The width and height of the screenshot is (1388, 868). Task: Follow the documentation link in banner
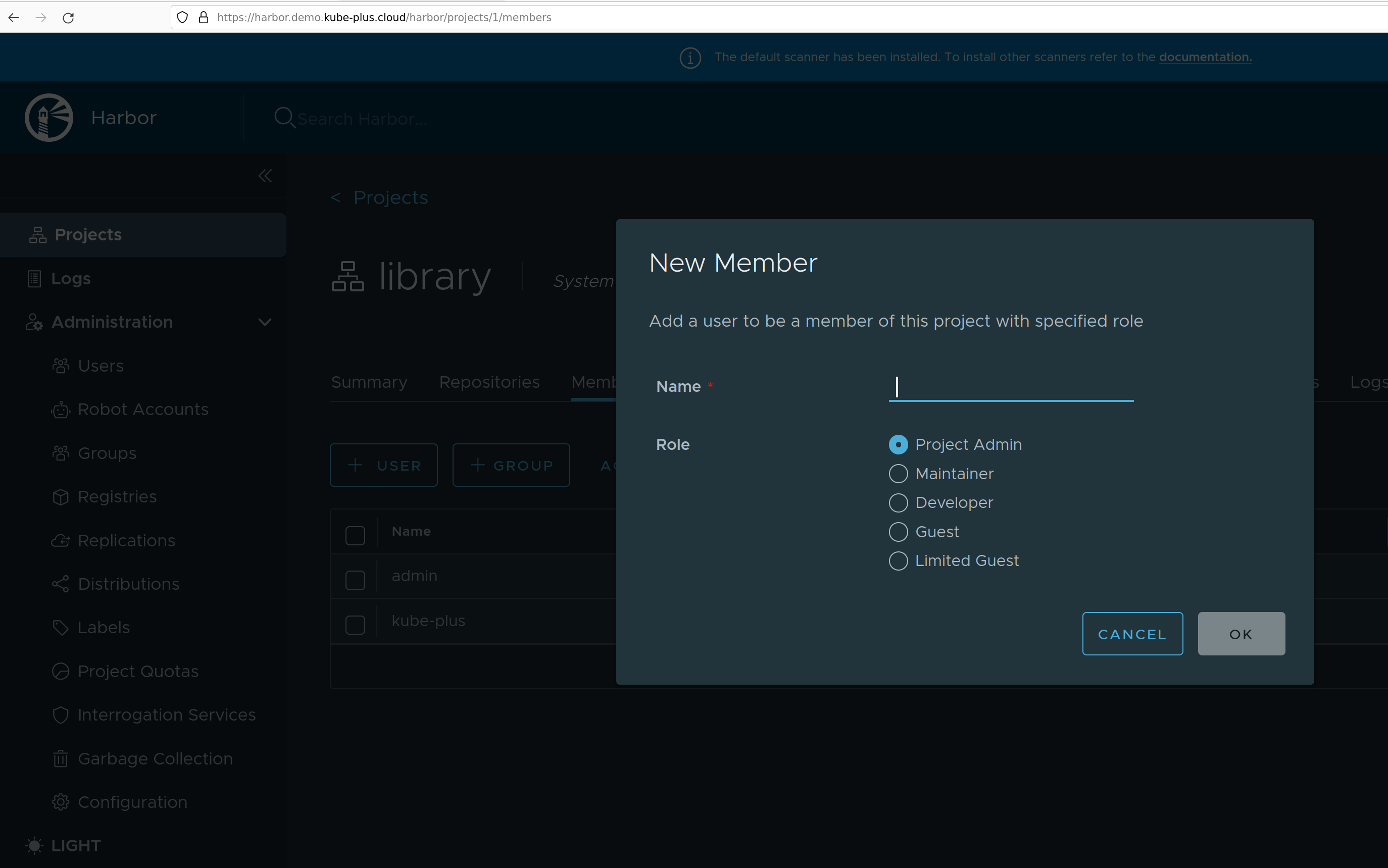[1205, 58]
